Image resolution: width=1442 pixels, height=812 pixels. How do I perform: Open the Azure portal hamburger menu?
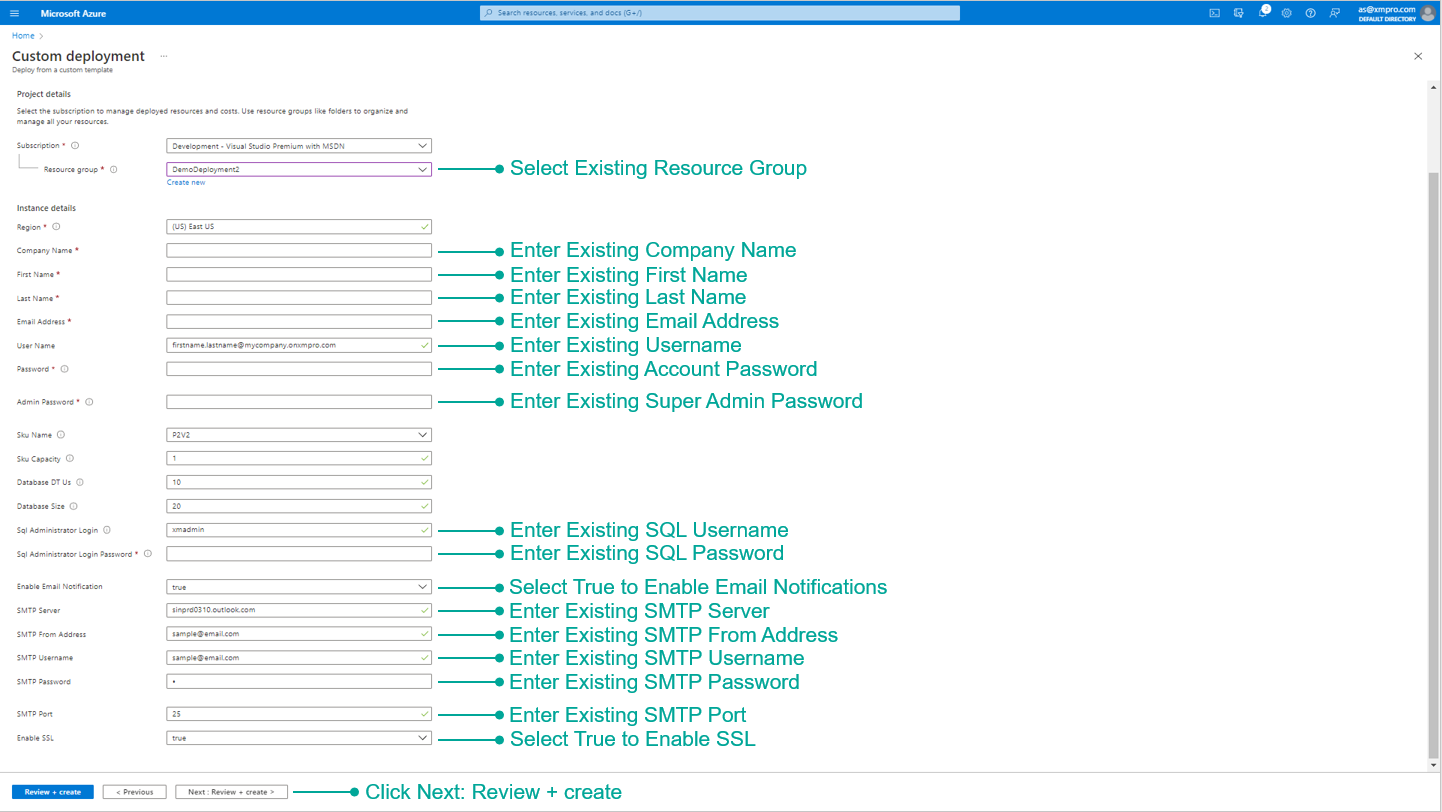[14, 13]
